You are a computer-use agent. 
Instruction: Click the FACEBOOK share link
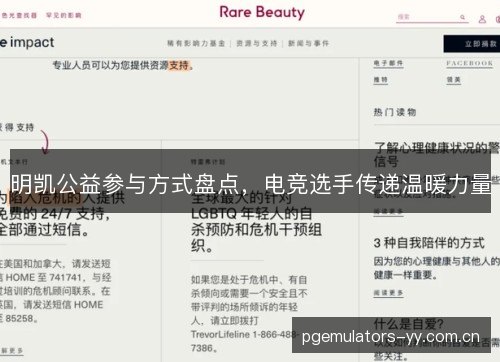pyautogui.click(x=470, y=63)
